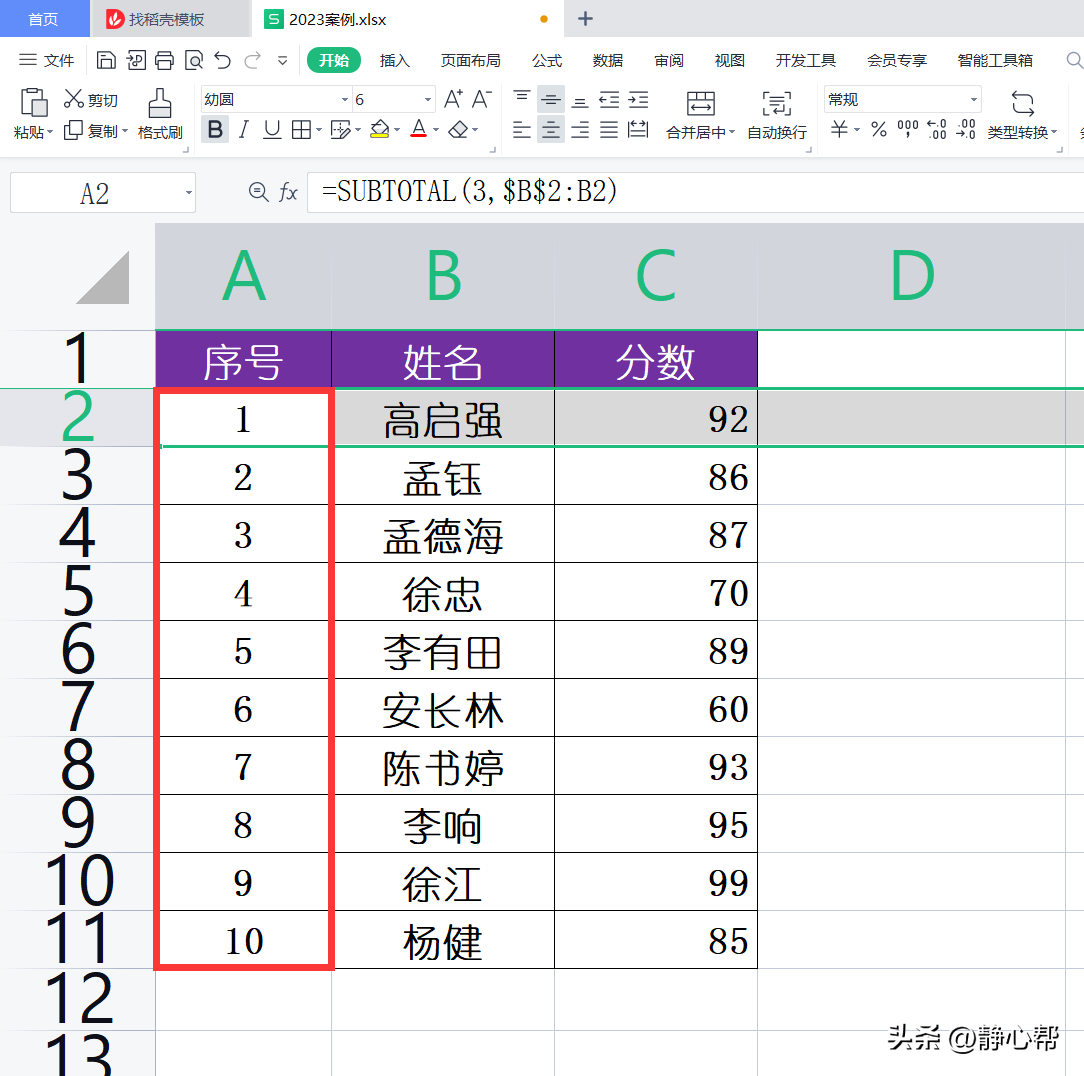This screenshot has height=1076, width=1084.
Task: Copy the selection with 复制
Action: point(95,131)
